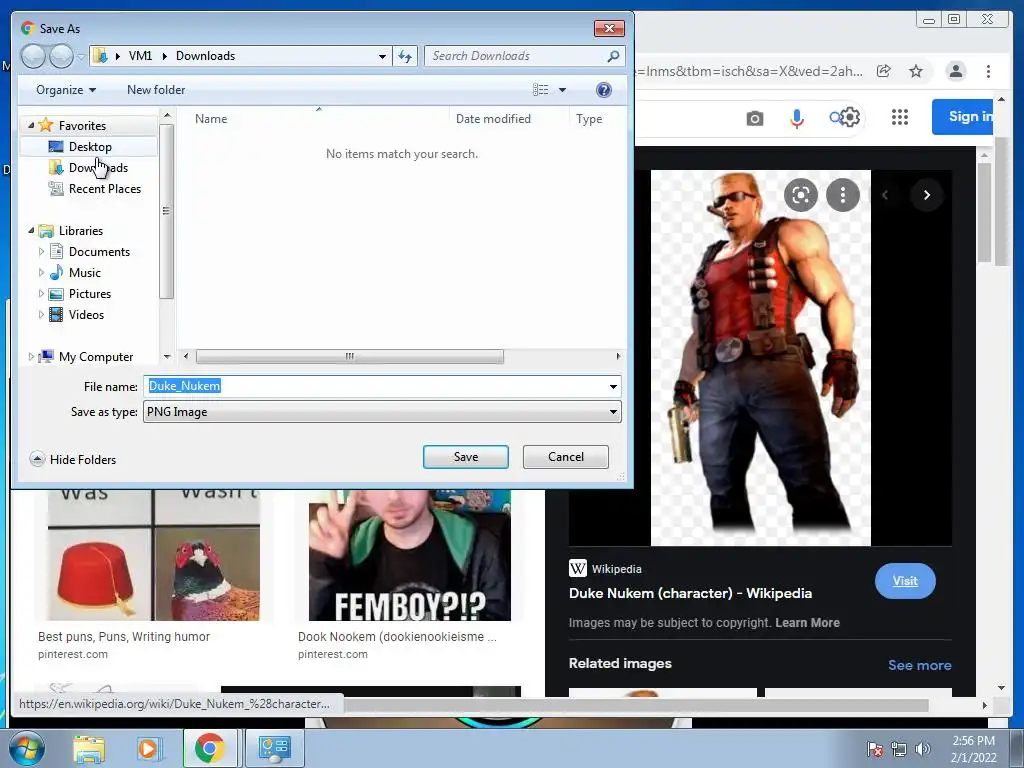This screenshot has height=768, width=1024.
Task: Click the navigation pane vertical scrollbar
Action: tap(167, 211)
